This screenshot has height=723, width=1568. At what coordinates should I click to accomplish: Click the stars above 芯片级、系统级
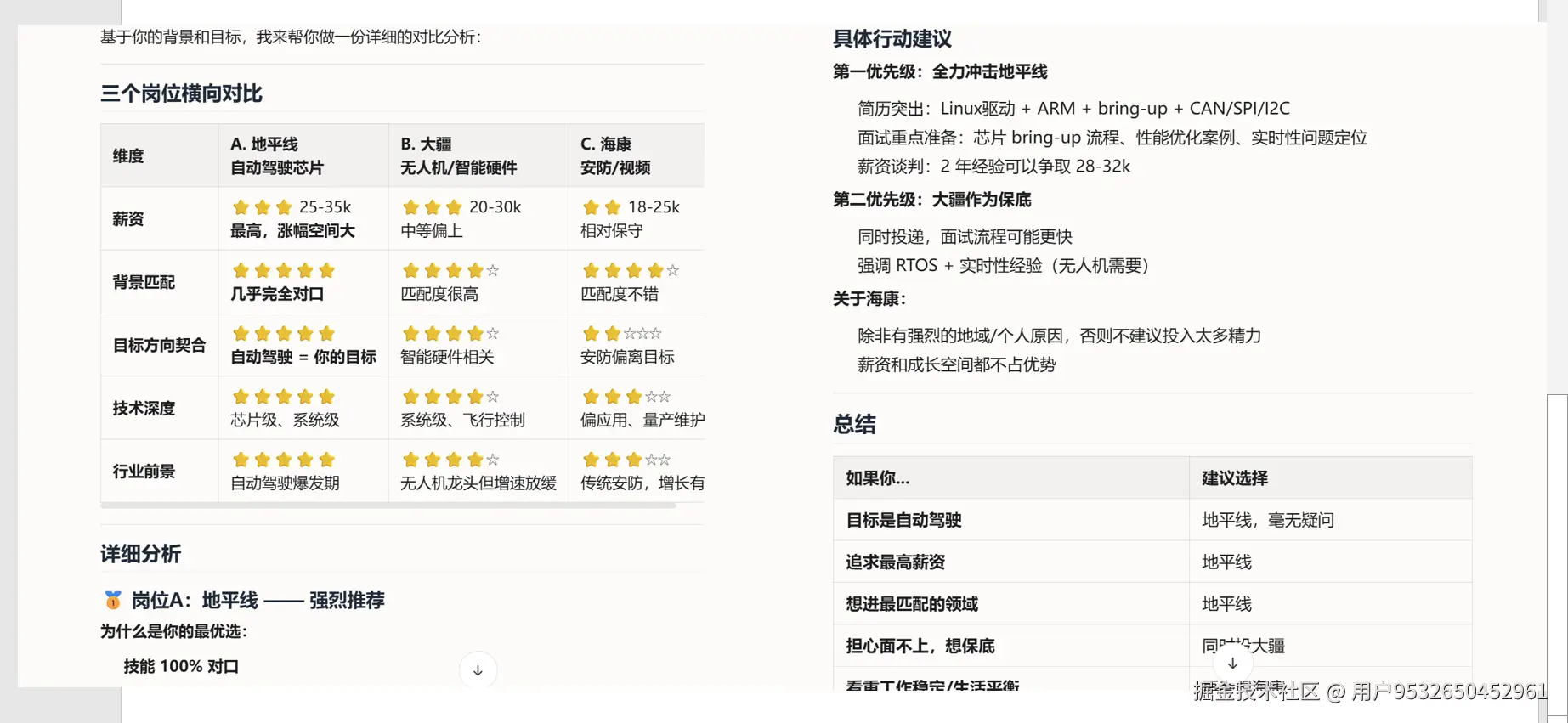(283, 397)
